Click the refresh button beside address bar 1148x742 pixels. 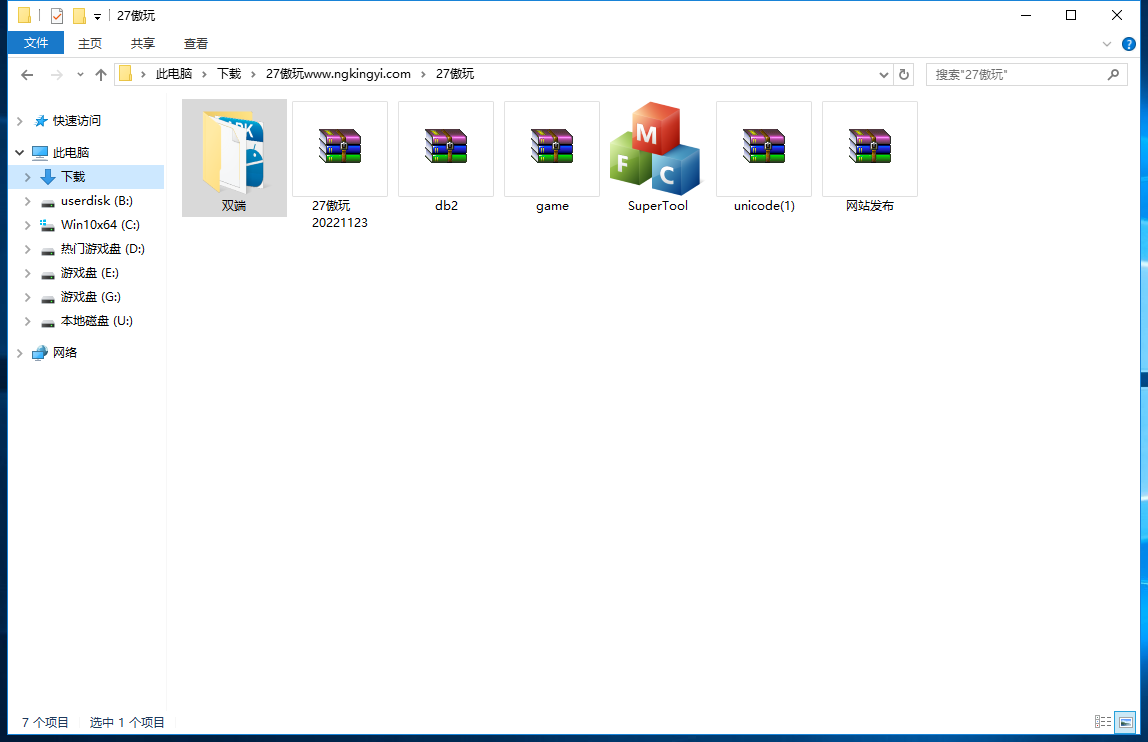pyautogui.click(x=904, y=74)
